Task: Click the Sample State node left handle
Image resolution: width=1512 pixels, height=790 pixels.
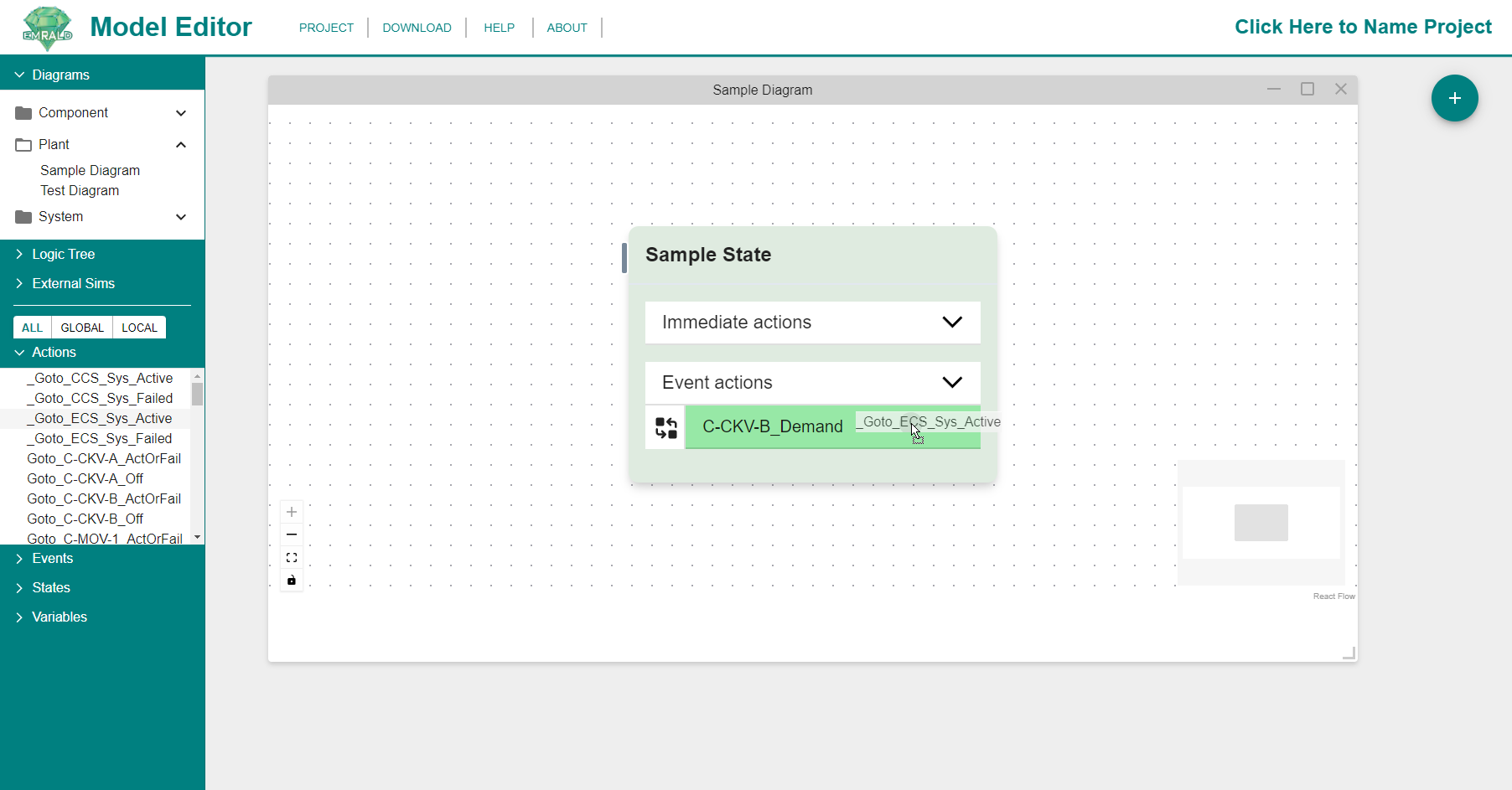Action: tap(624, 258)
